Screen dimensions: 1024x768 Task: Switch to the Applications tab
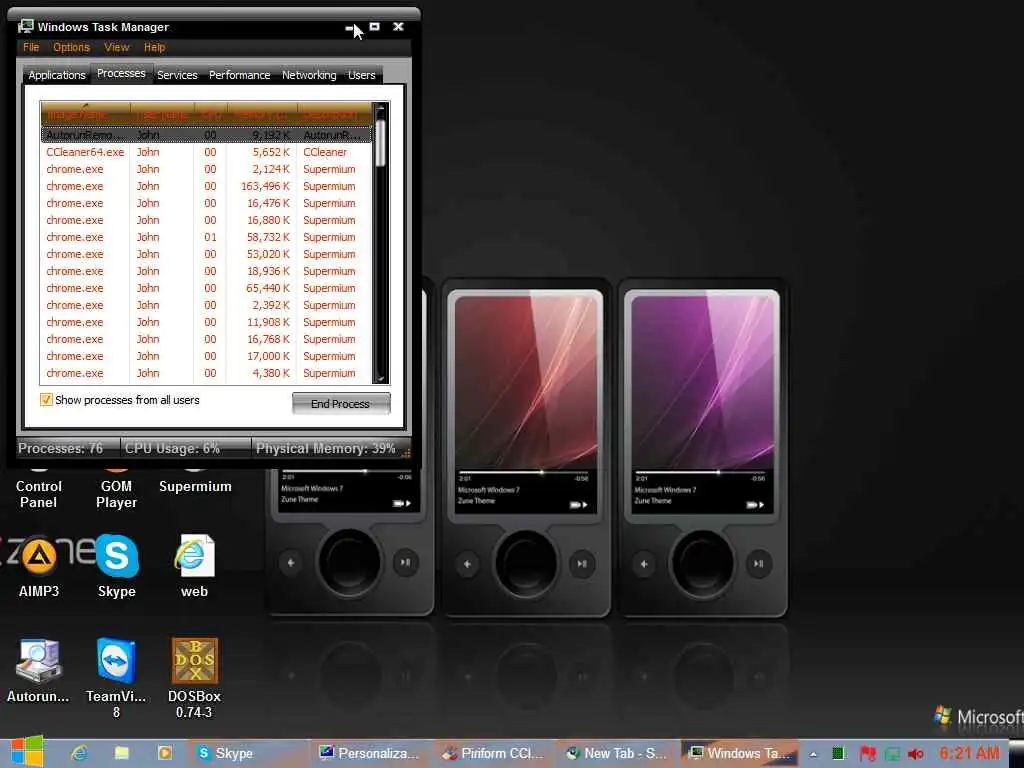click(x=57, y=75)
